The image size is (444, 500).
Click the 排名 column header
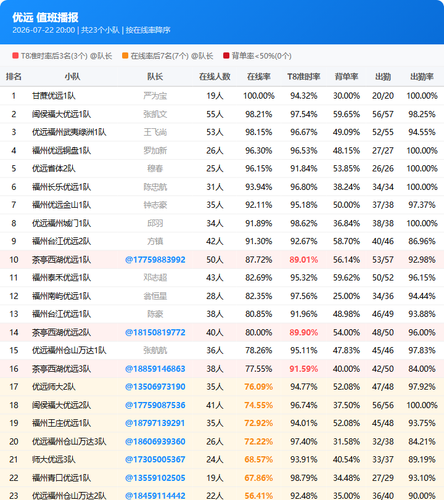pos(14,77)
